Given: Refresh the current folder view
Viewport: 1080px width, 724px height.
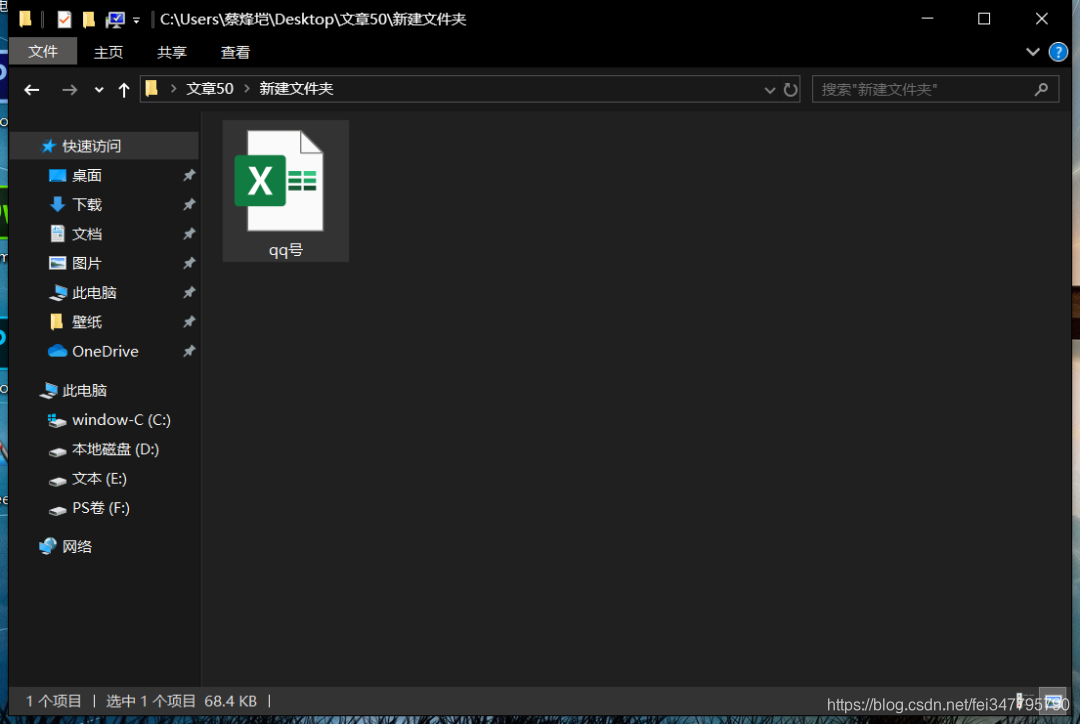Looking at the screenshot, I should [791, 90].
